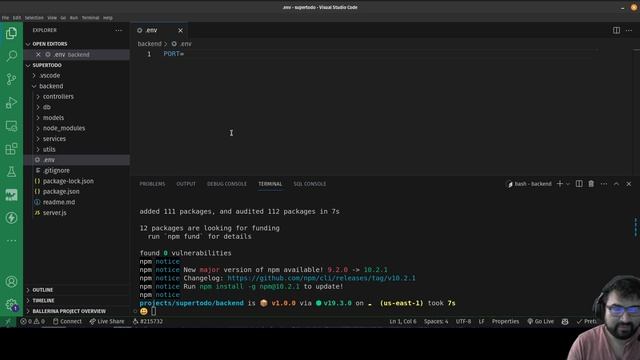
Task: Expand Ballerina Project Overview section
Action: tap(69, 311)
